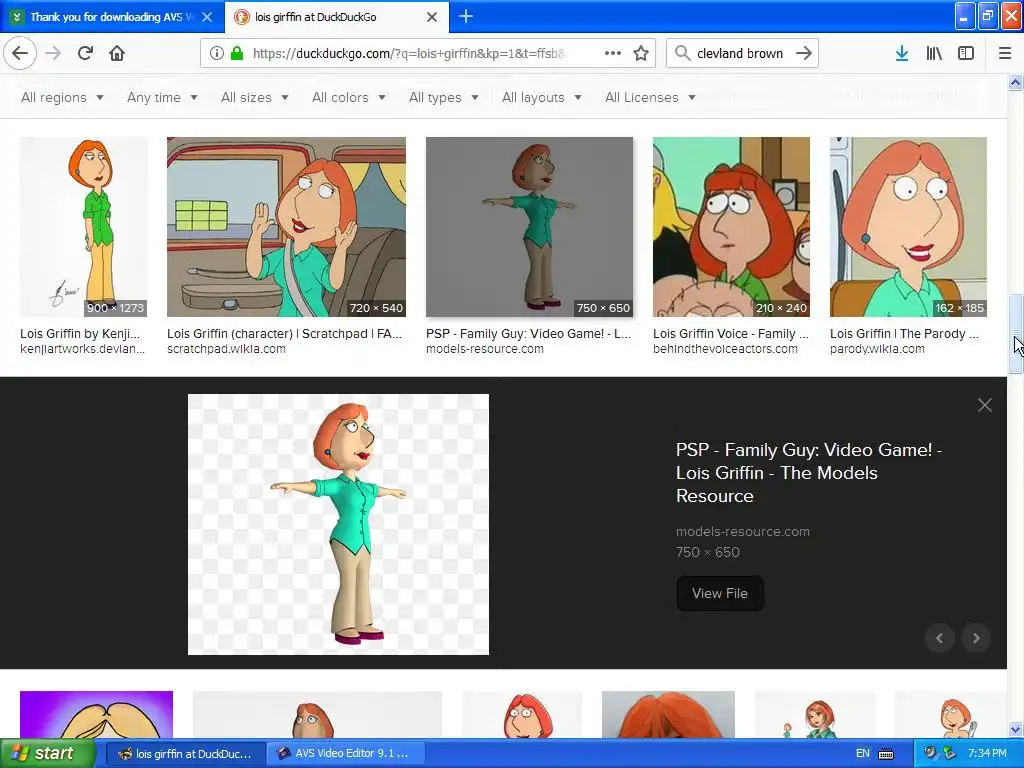Go back to the previous page
Screen dimensions: 1024x768
click(20, 53)
